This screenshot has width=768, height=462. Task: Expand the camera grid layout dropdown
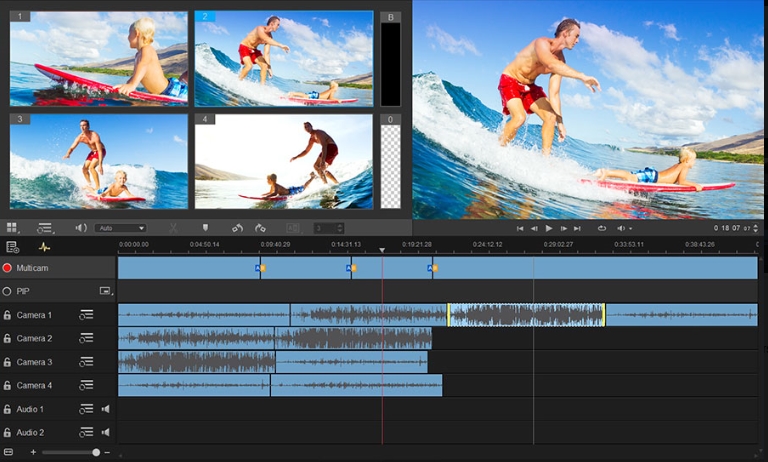13,228
